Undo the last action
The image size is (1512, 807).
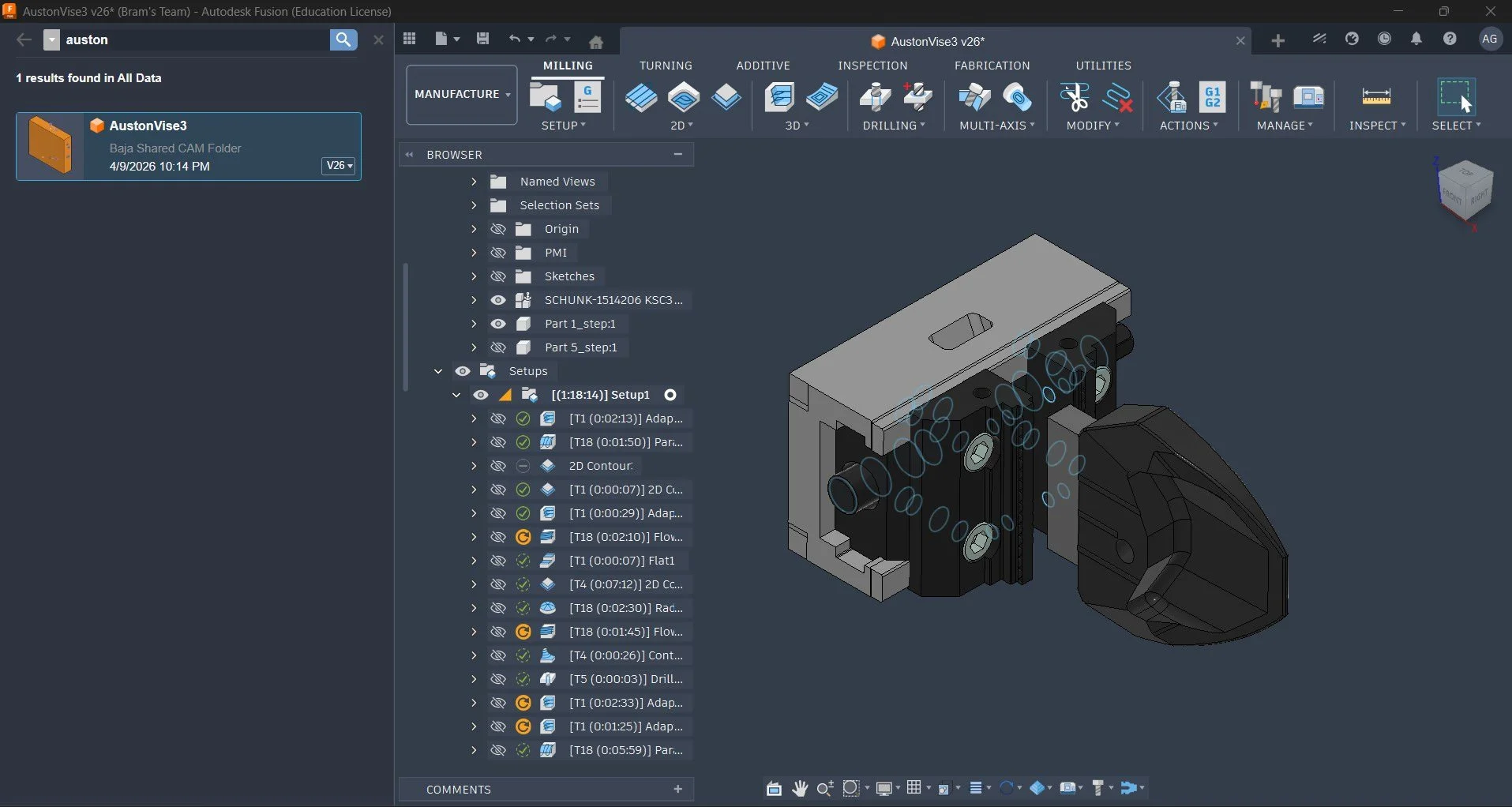click(515, 39)
